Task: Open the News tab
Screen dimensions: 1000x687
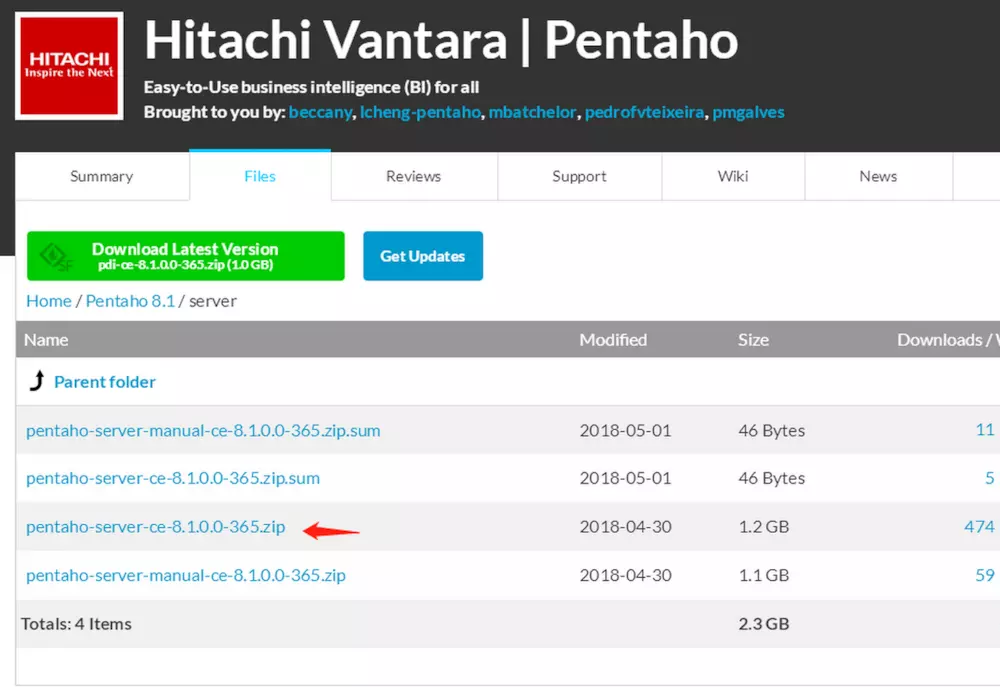Action: (879, 176)
